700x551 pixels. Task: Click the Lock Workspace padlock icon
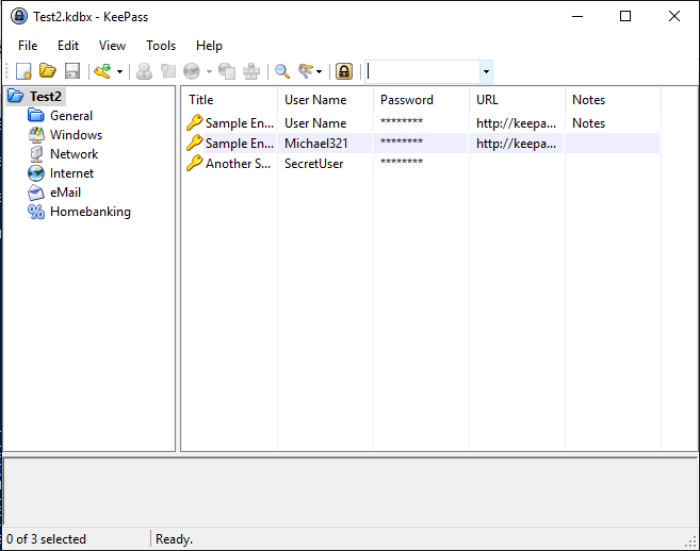click(344, 71)
